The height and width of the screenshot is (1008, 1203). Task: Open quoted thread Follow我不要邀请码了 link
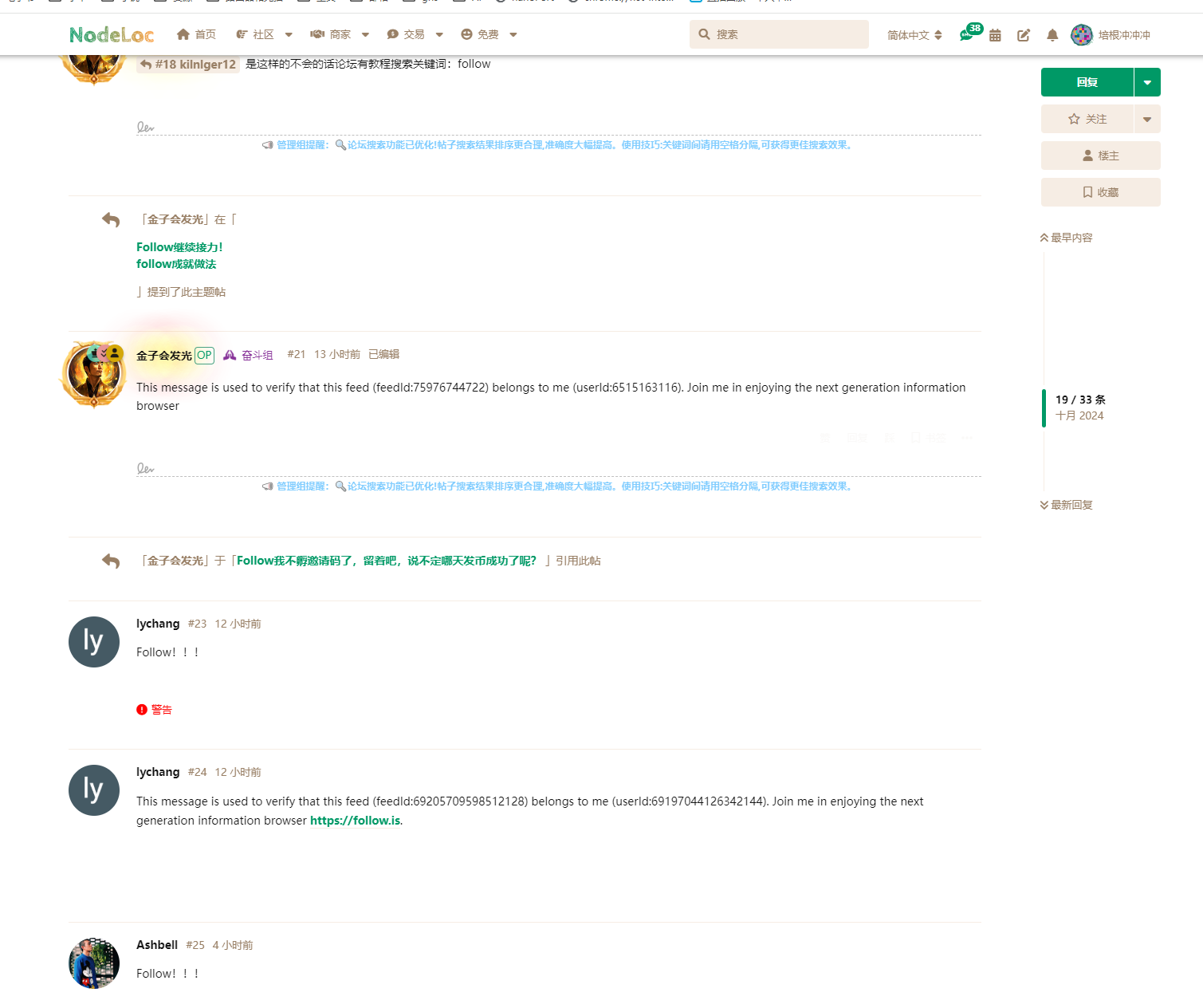point(387,561)
